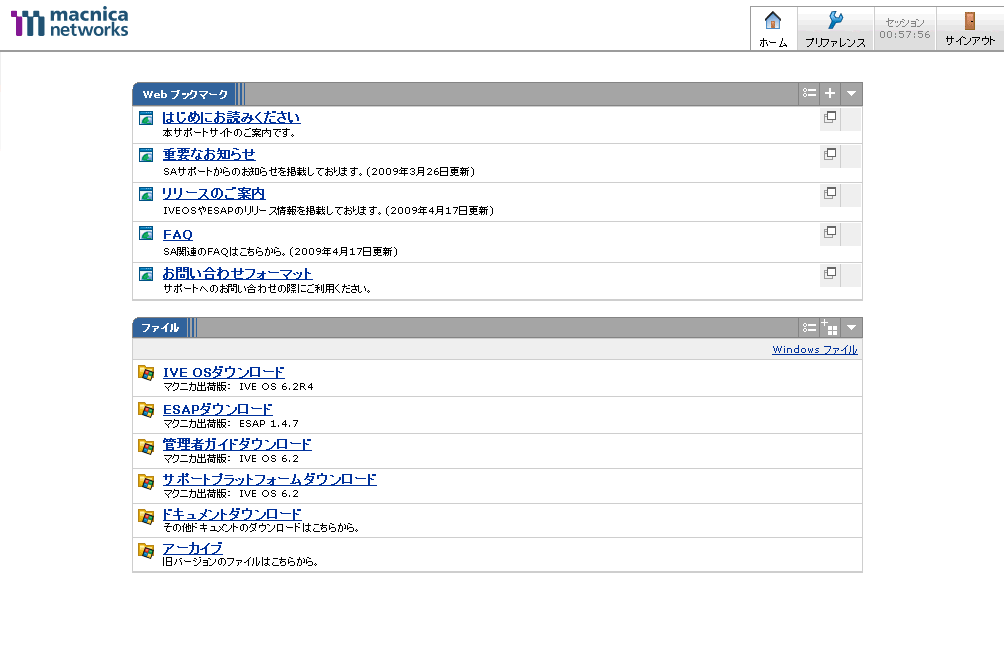Click folder icon beside IVE OS download
Image resolution: width=1004 pixels, height=664 pixels.
[146, 373]
